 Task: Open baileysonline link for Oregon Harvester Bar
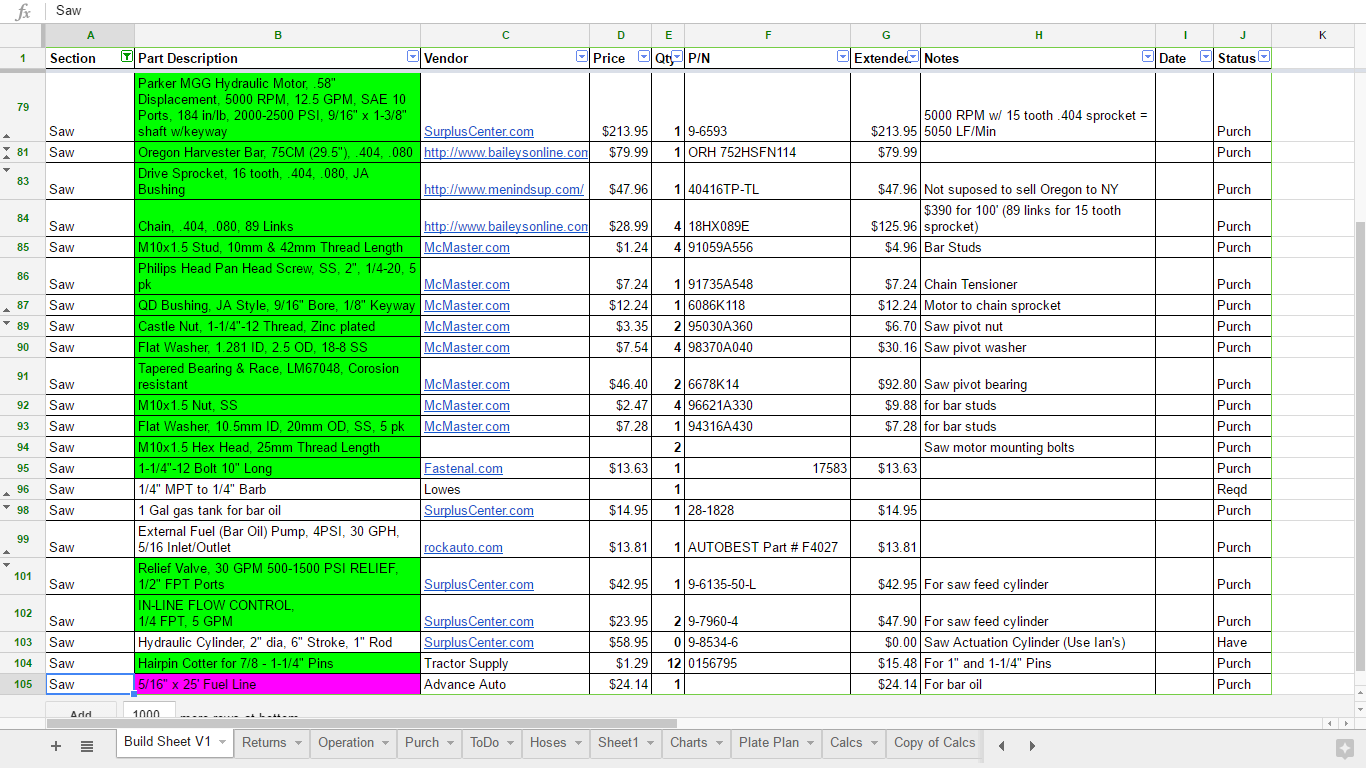(506, 152)
